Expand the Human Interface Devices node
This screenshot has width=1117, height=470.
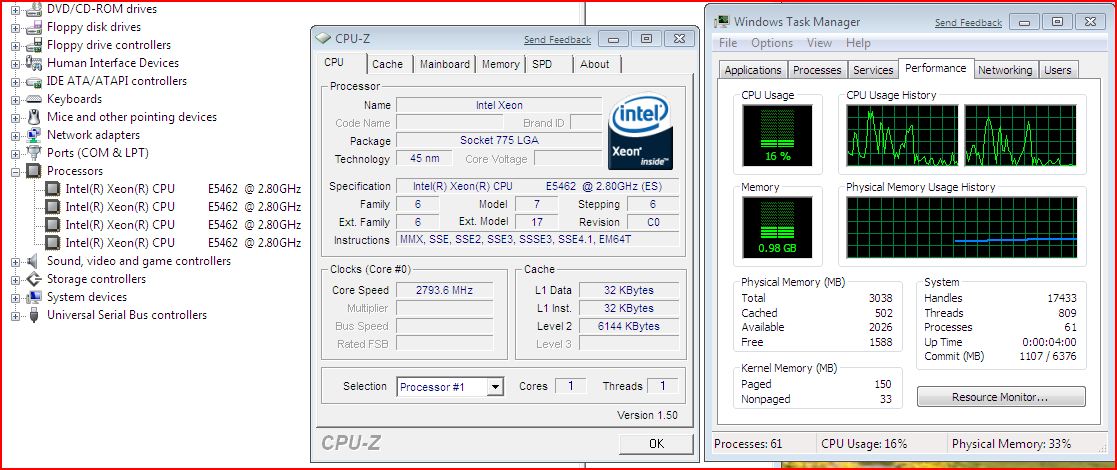pos(16,63)
